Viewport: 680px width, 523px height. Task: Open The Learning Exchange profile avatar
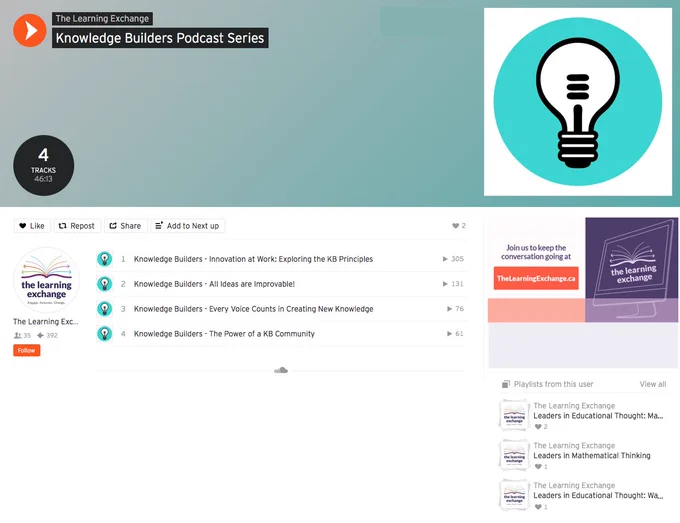46,280
